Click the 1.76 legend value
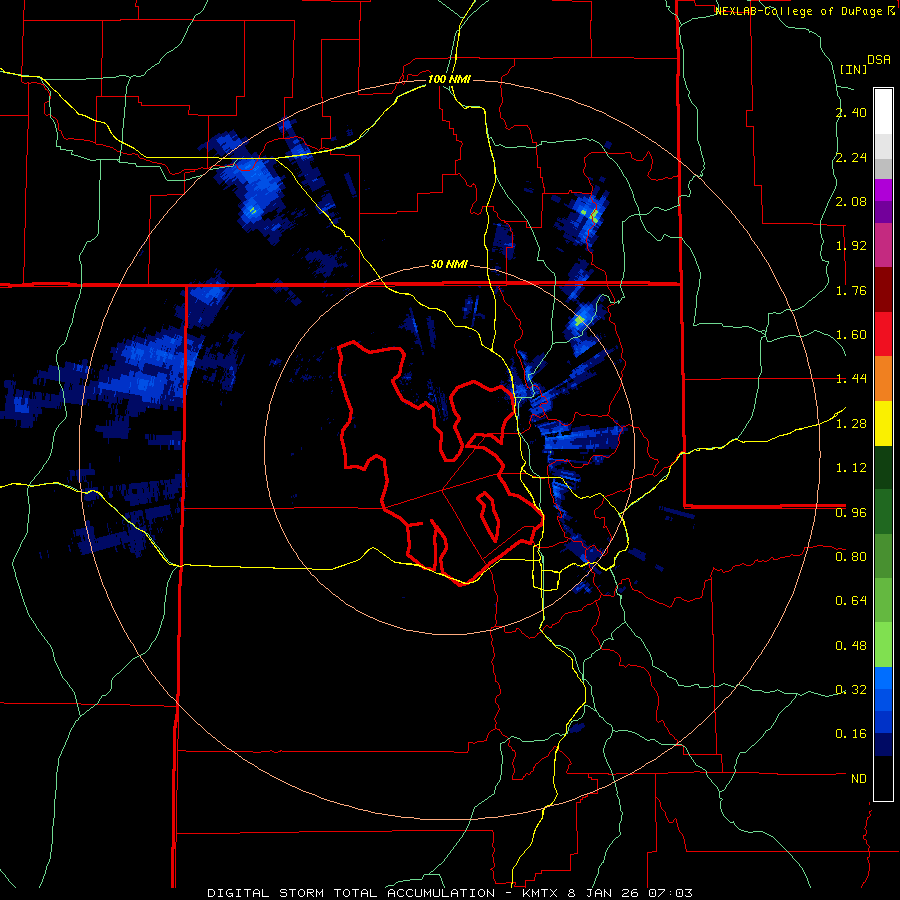 (851, 290)
